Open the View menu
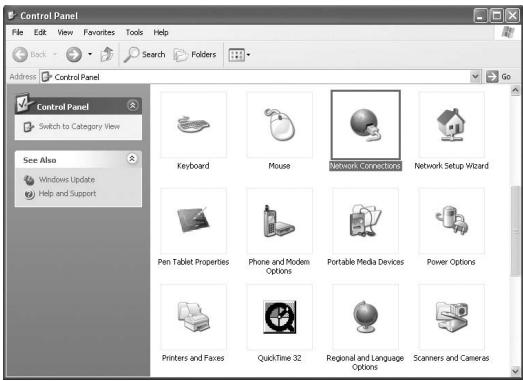523x381 pixels. pos(65,32)
